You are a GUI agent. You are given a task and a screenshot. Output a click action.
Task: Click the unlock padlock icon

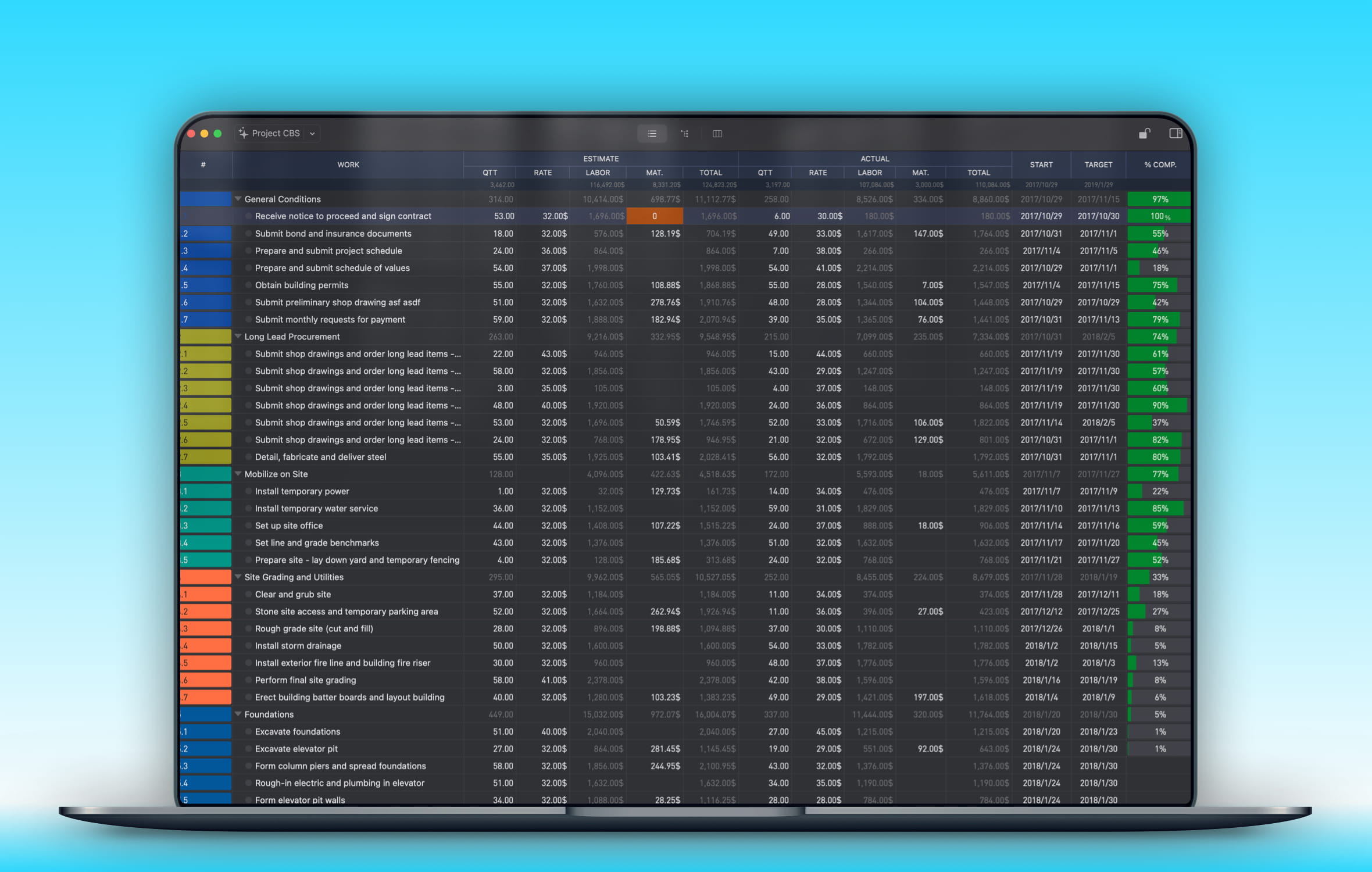(x=1144, y=134)
